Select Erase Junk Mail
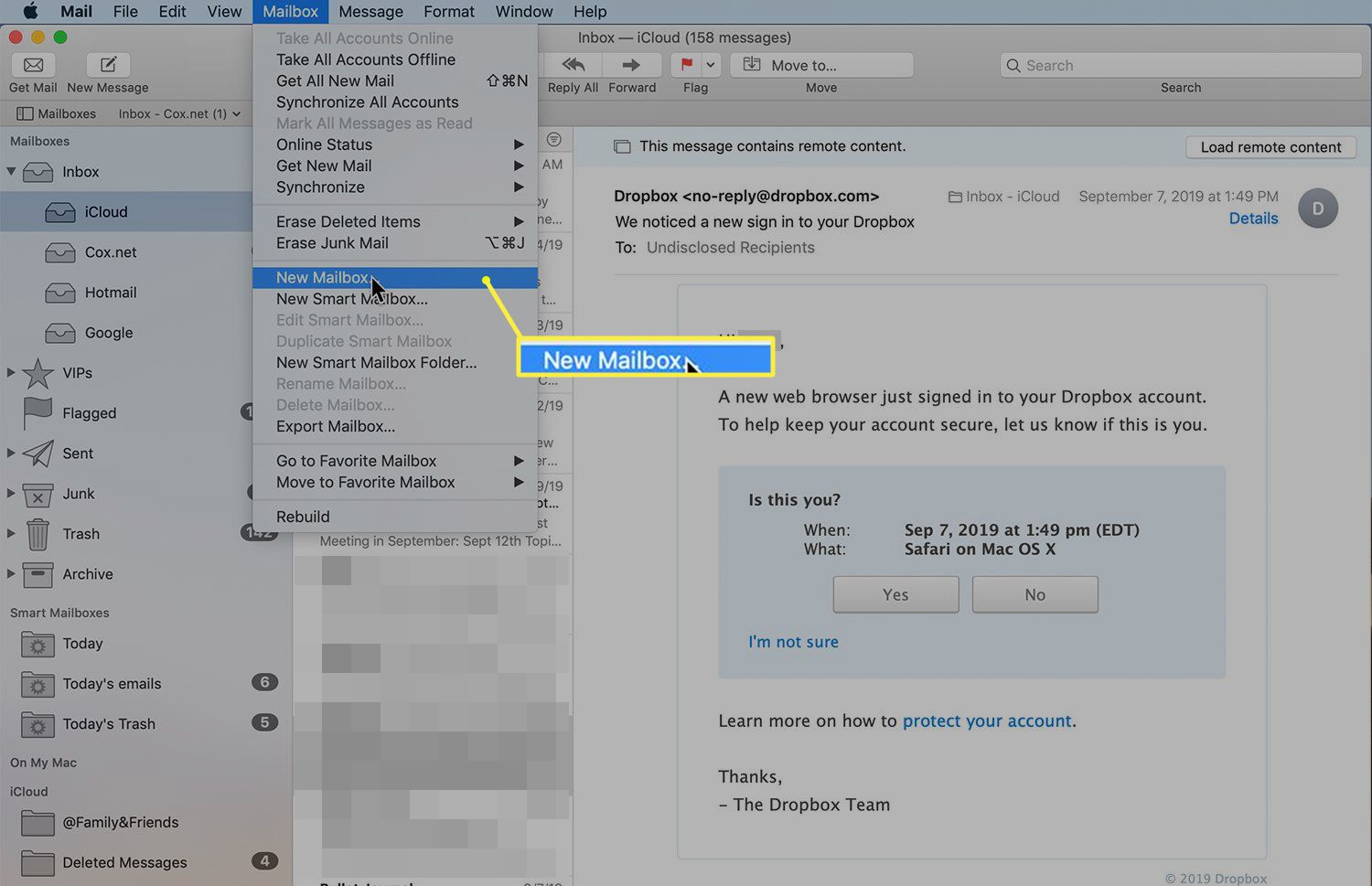 coord(395,242)
